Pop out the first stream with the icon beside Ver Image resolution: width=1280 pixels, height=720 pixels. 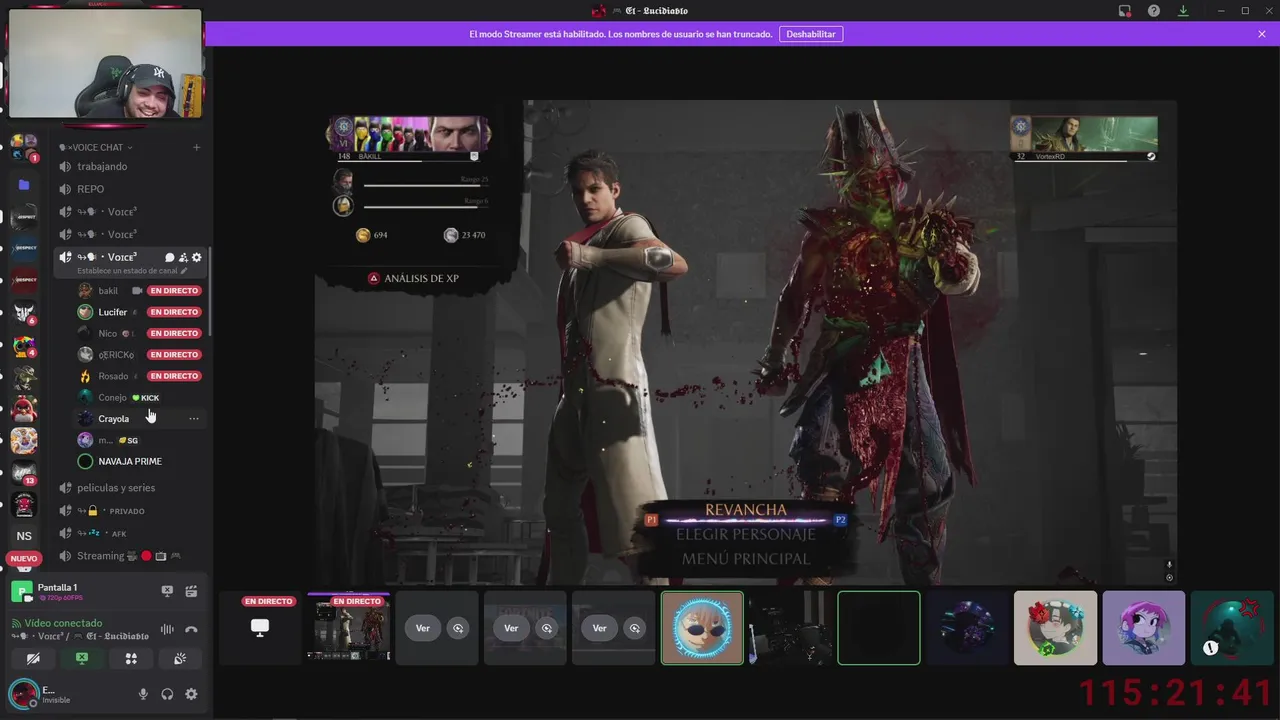click(458, 628)
